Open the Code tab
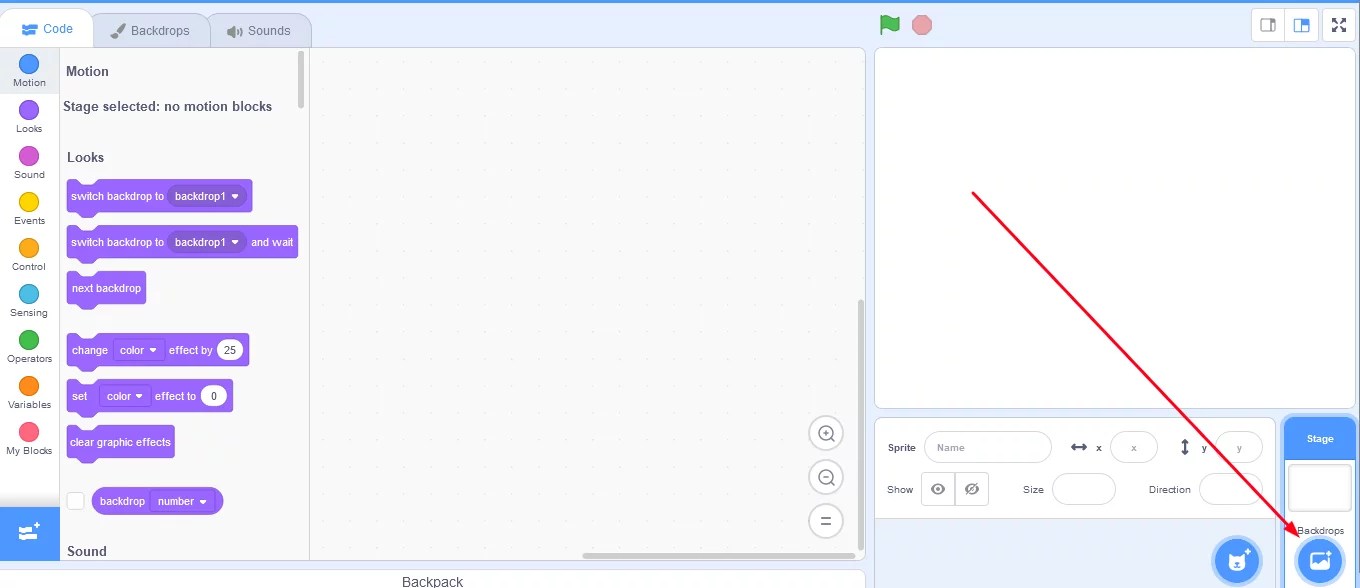The image size is (1360, 588). tap(47, 29)
